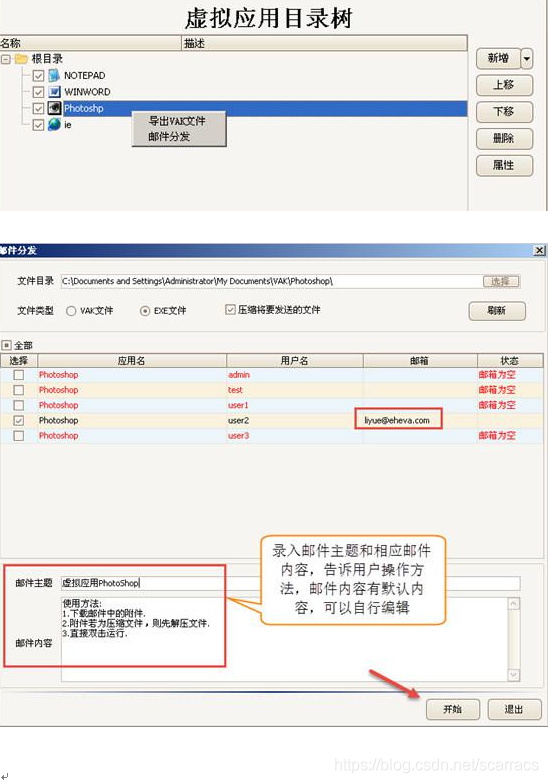Click the Photoshop eye icon in tree

click(54, 108)
